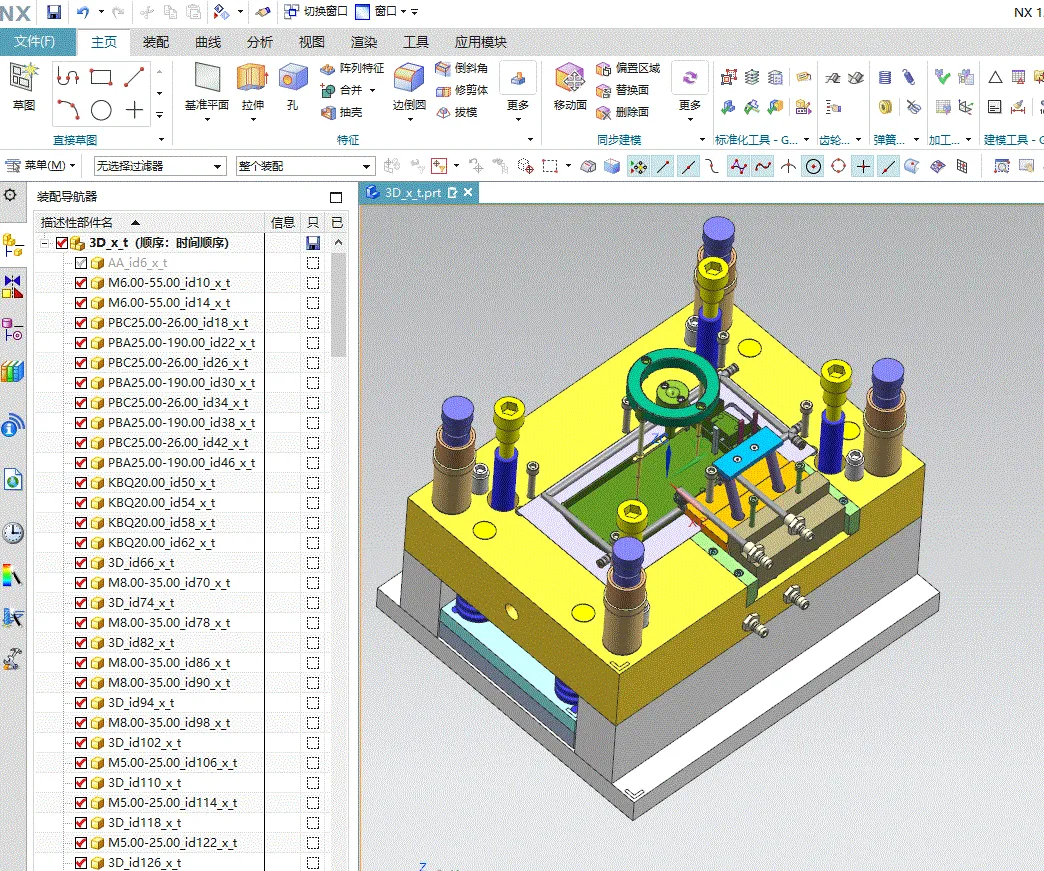The height and width of the screenshot is (871, 1044).
Task: Click the Switch Window (切换窗口) button
Action: tap(316, 11)
